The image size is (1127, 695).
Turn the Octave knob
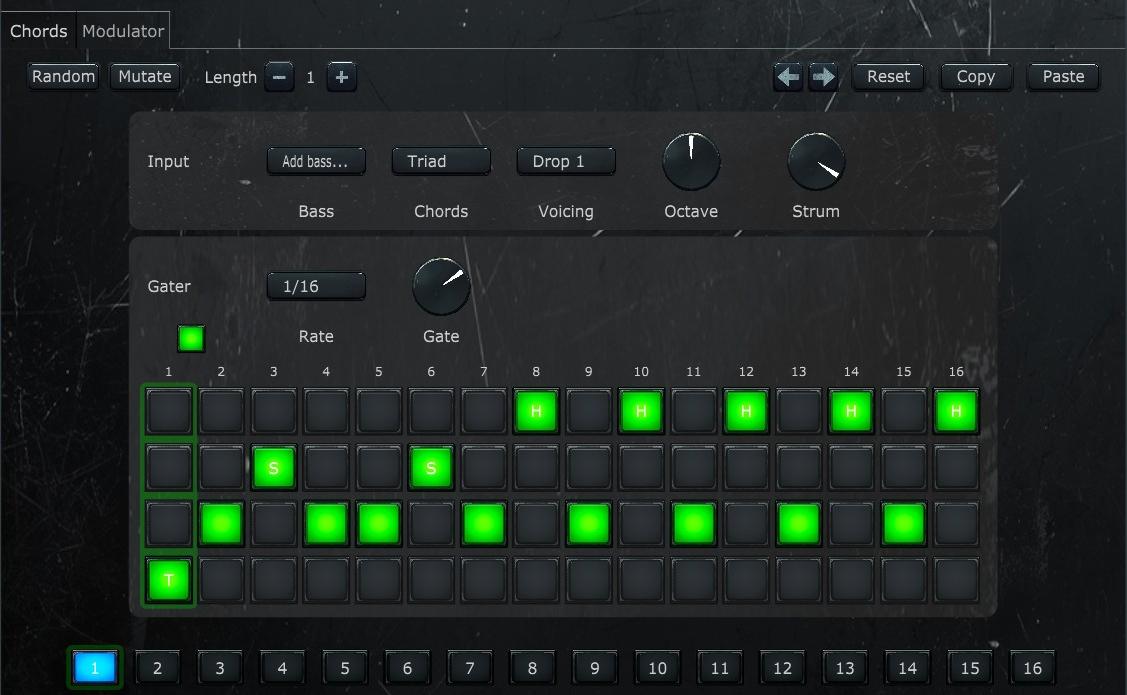[691, 162]
